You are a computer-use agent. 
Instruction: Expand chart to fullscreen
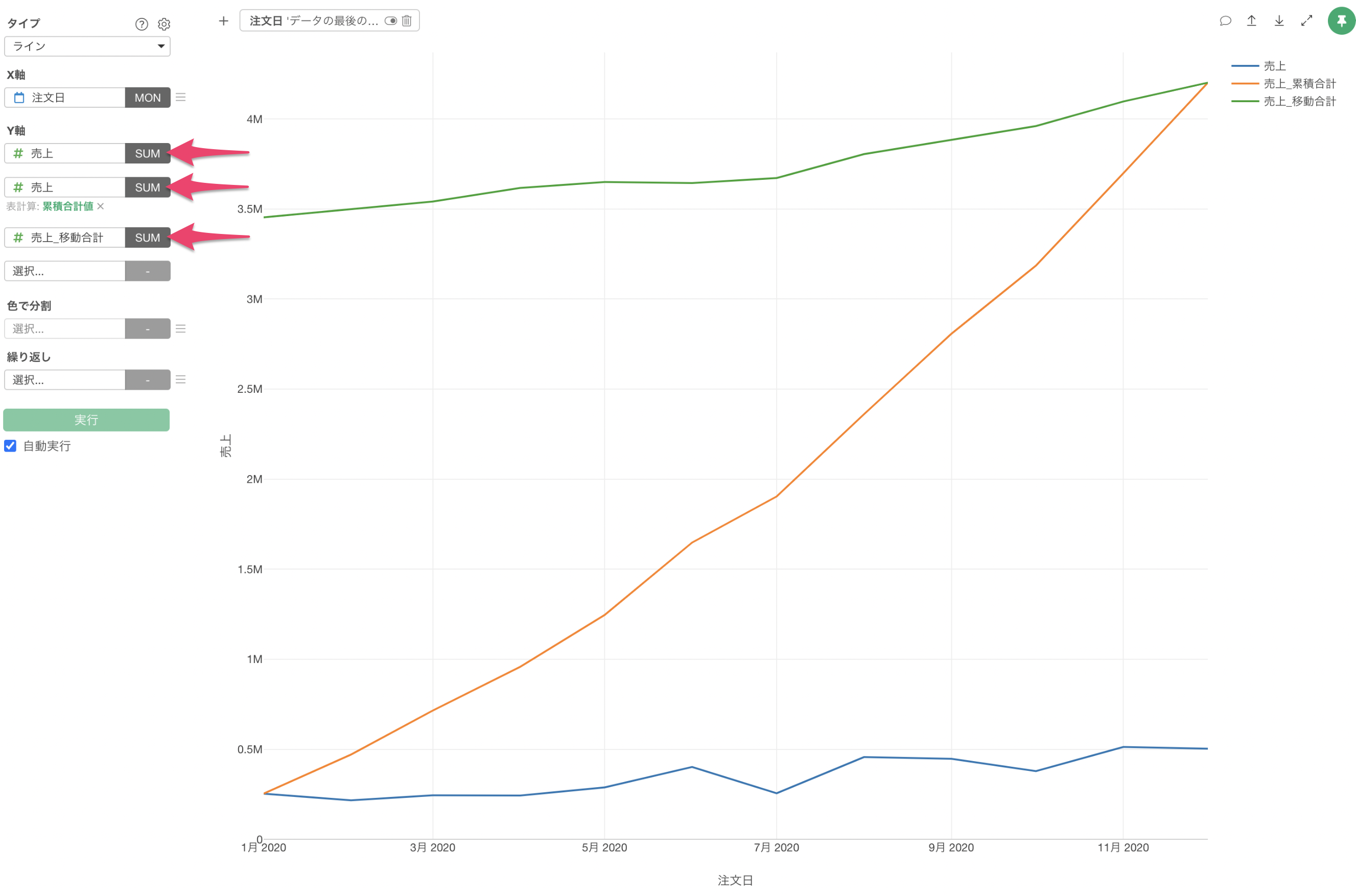(x=1306, y=21)
